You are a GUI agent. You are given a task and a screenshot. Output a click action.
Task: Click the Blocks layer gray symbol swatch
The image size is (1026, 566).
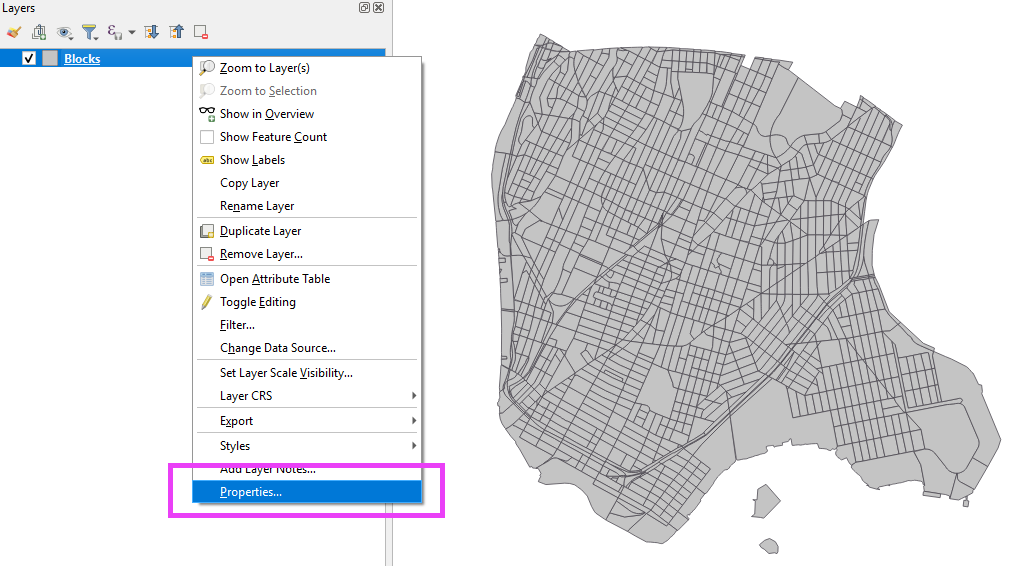(x=50, y=58)
